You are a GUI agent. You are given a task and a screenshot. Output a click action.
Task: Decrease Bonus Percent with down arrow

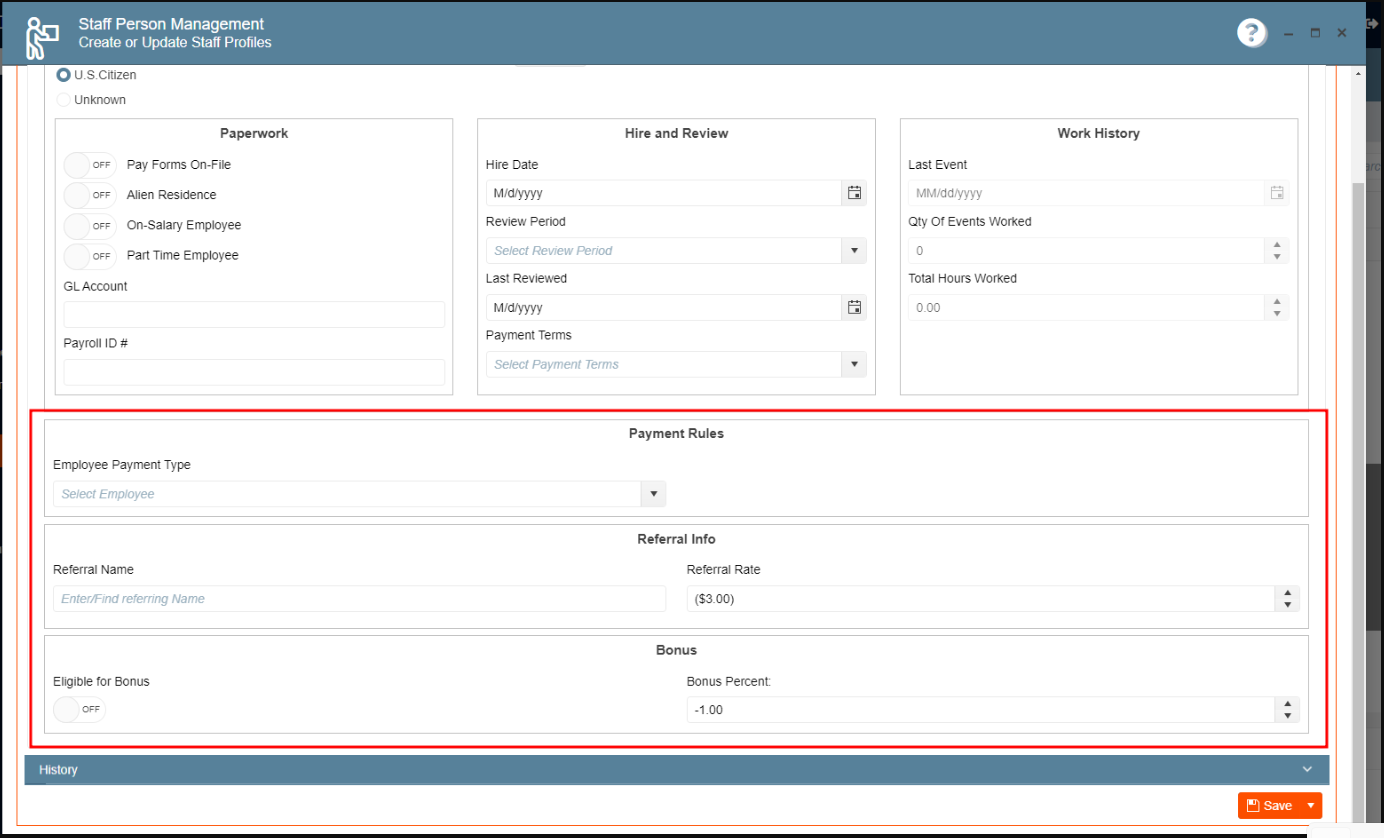1288,715
